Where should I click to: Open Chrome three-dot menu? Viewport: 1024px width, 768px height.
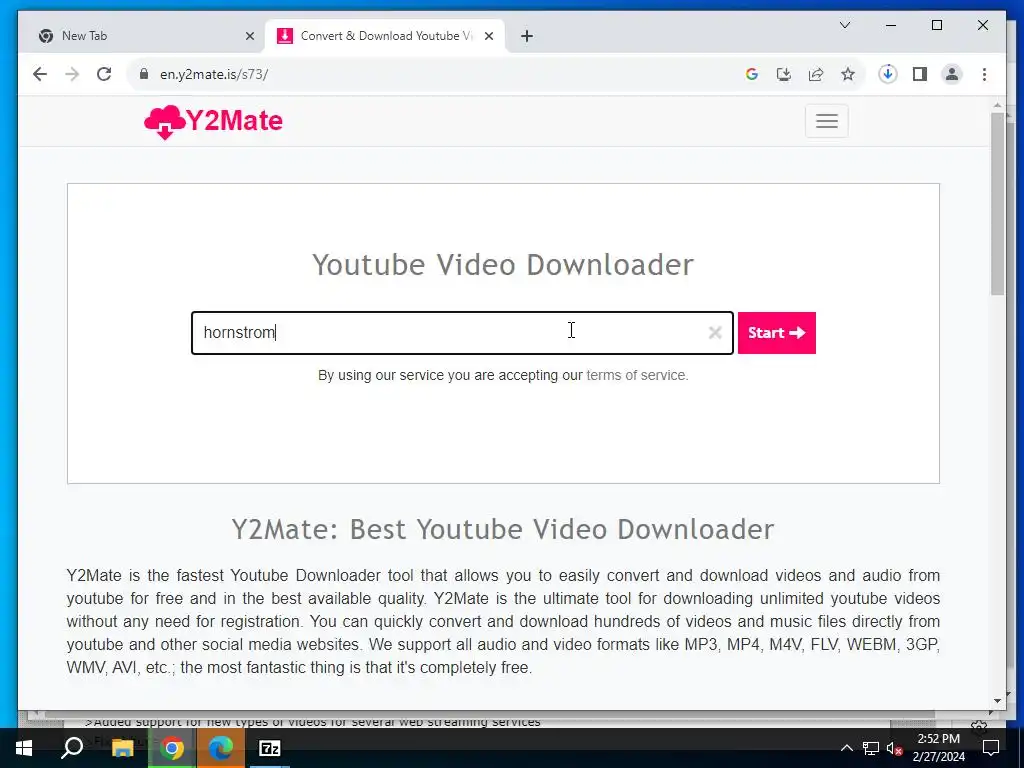pyautogui.click(x=984, y=74)
